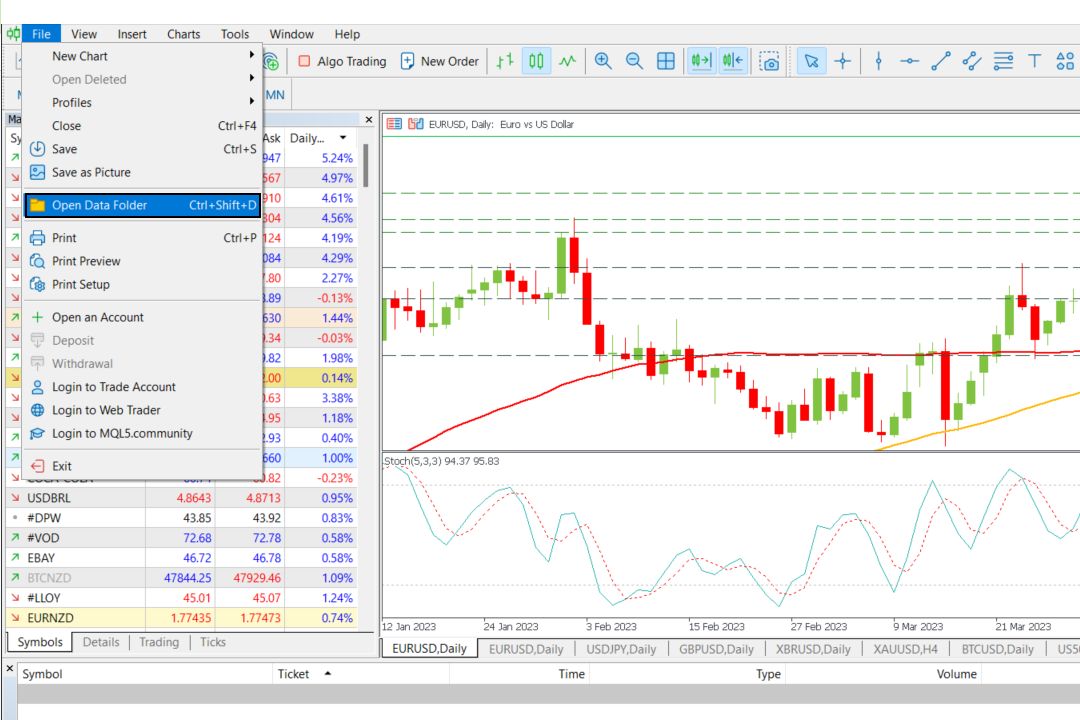Click Login to Web Trader entry
1080x720 pixels.
[143, 410]
